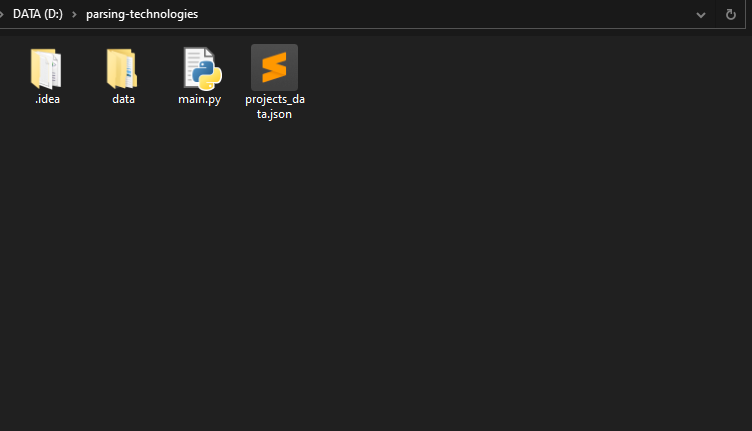752x431 pixels.
Task: Select the data folder icon
Action: [122, 69]
